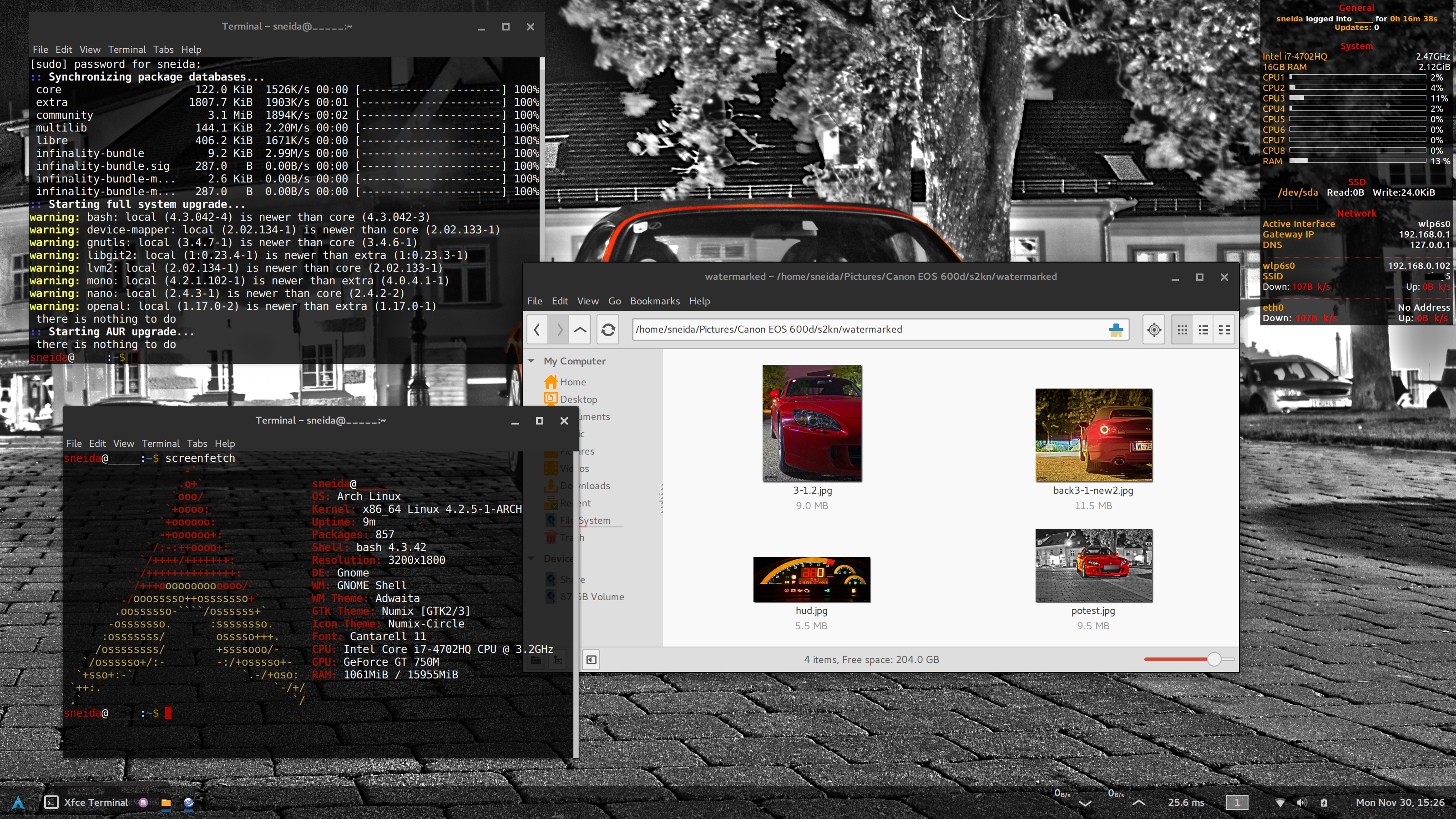Open File menu in screenfetch terminal
Screen dimensions: 1456x819
click(74, 444)
